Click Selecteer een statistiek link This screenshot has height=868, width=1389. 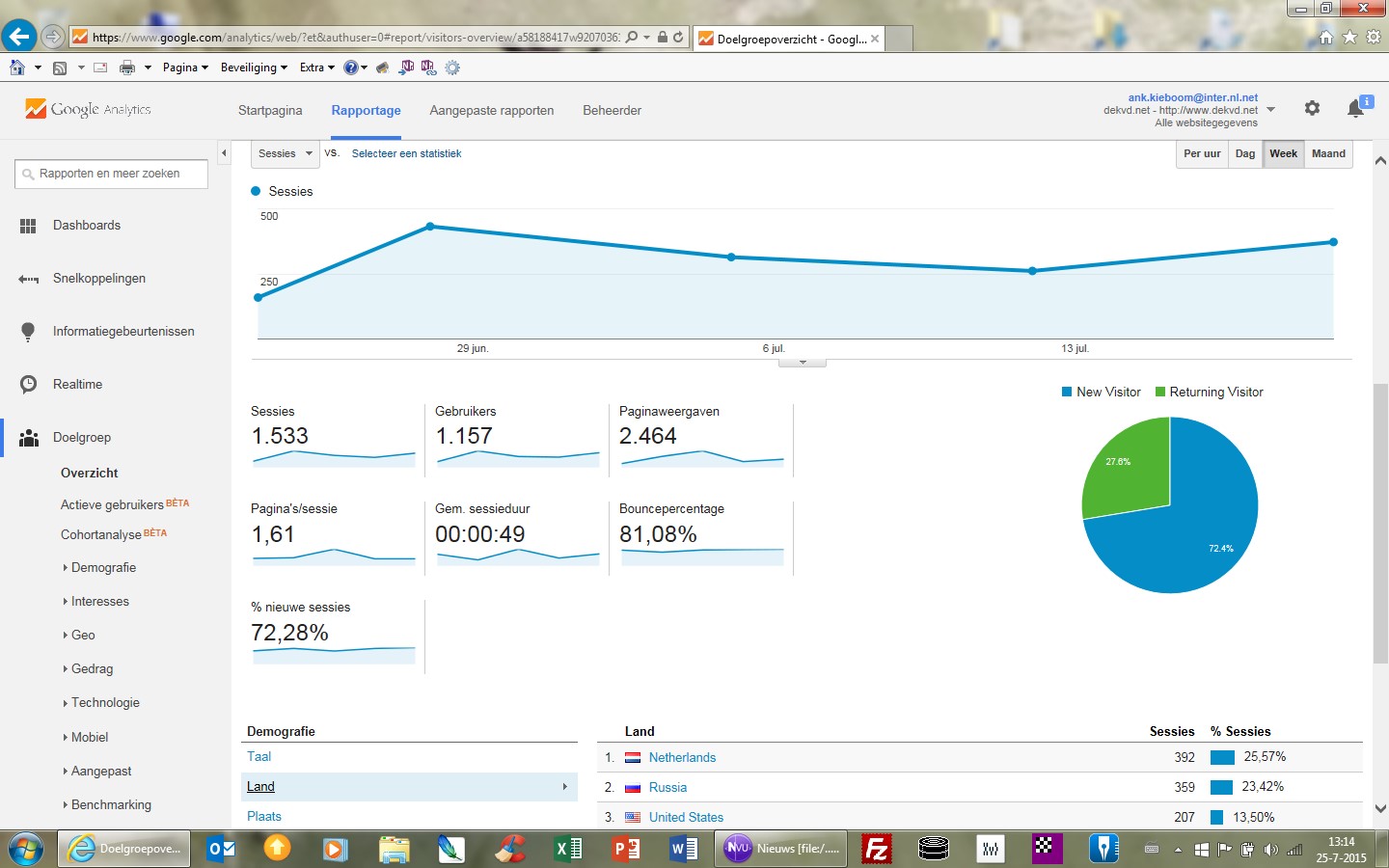(x=406, y=154)
